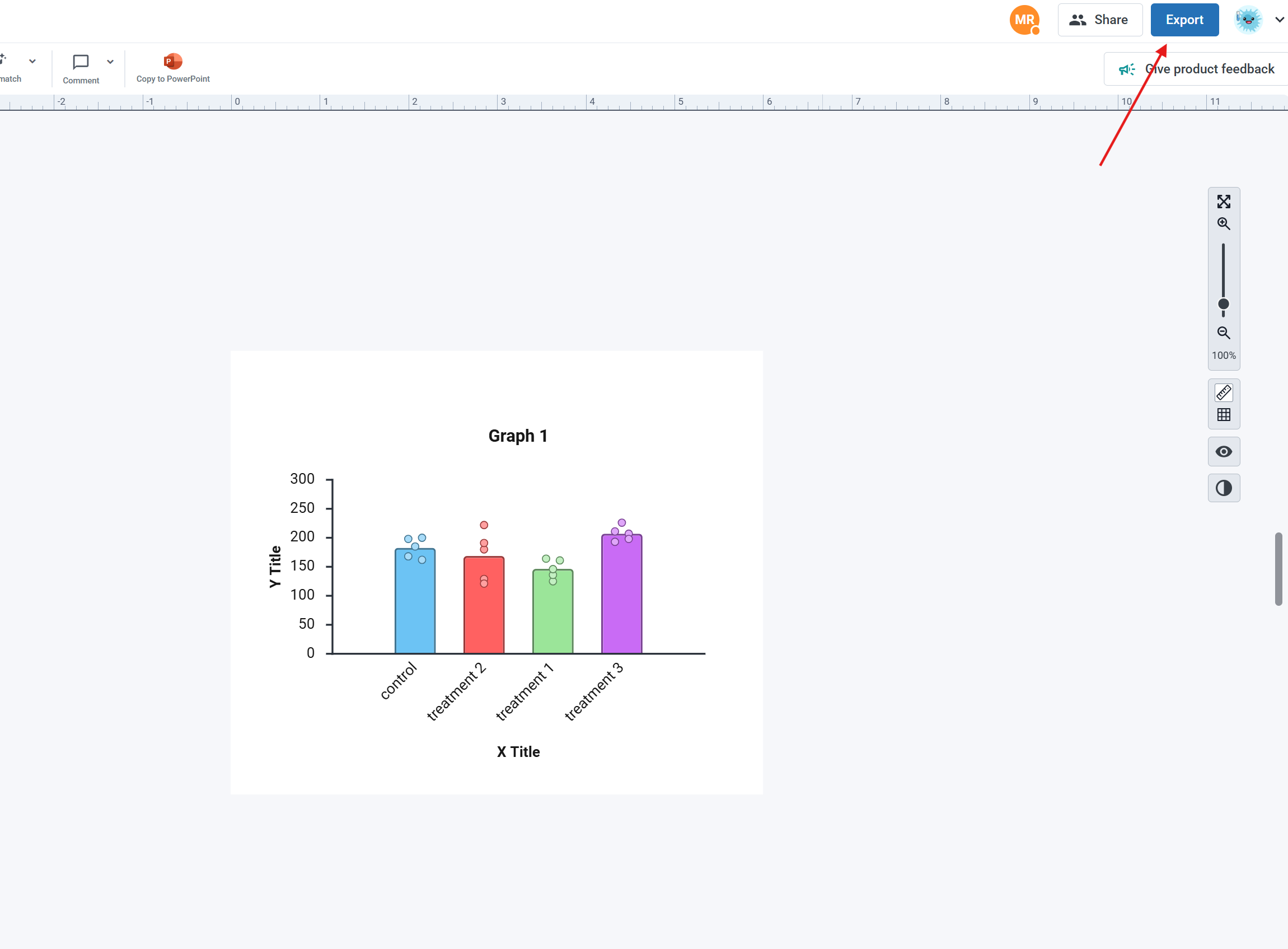Viewport: 1288px width, 949px height.
Task: Toggle the eye preview mode
Action: coord(1224,451)
